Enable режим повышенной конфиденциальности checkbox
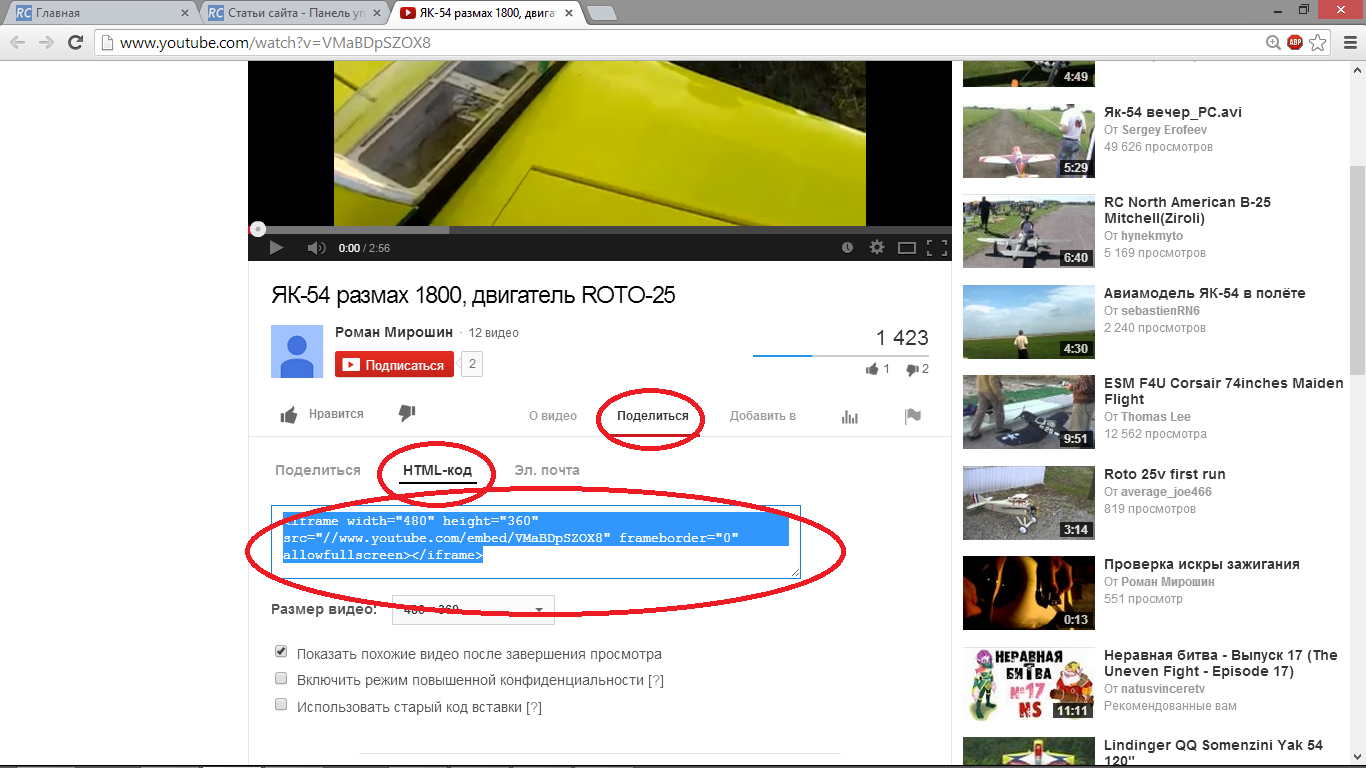 [x=281, y=678]
